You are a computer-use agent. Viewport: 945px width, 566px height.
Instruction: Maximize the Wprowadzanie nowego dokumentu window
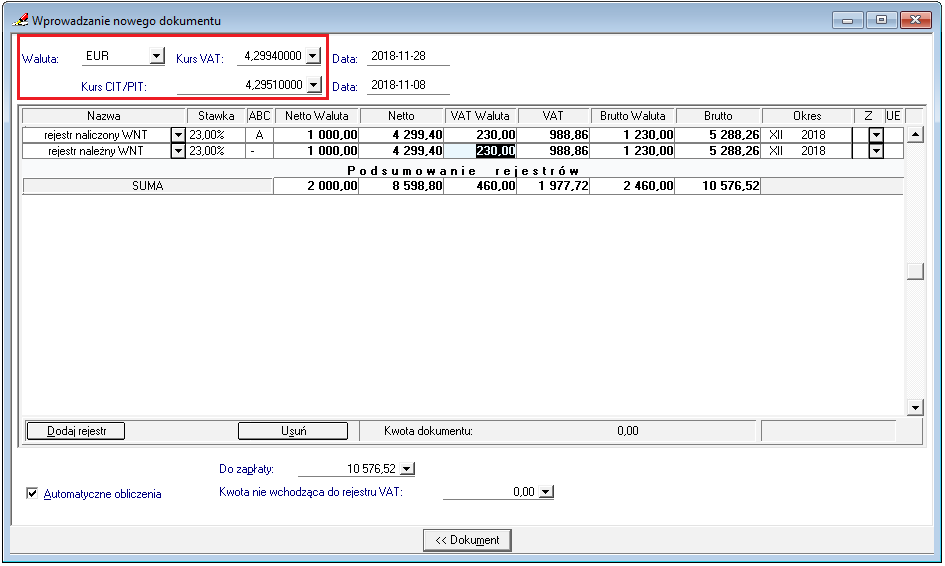(x=881, y=20)
